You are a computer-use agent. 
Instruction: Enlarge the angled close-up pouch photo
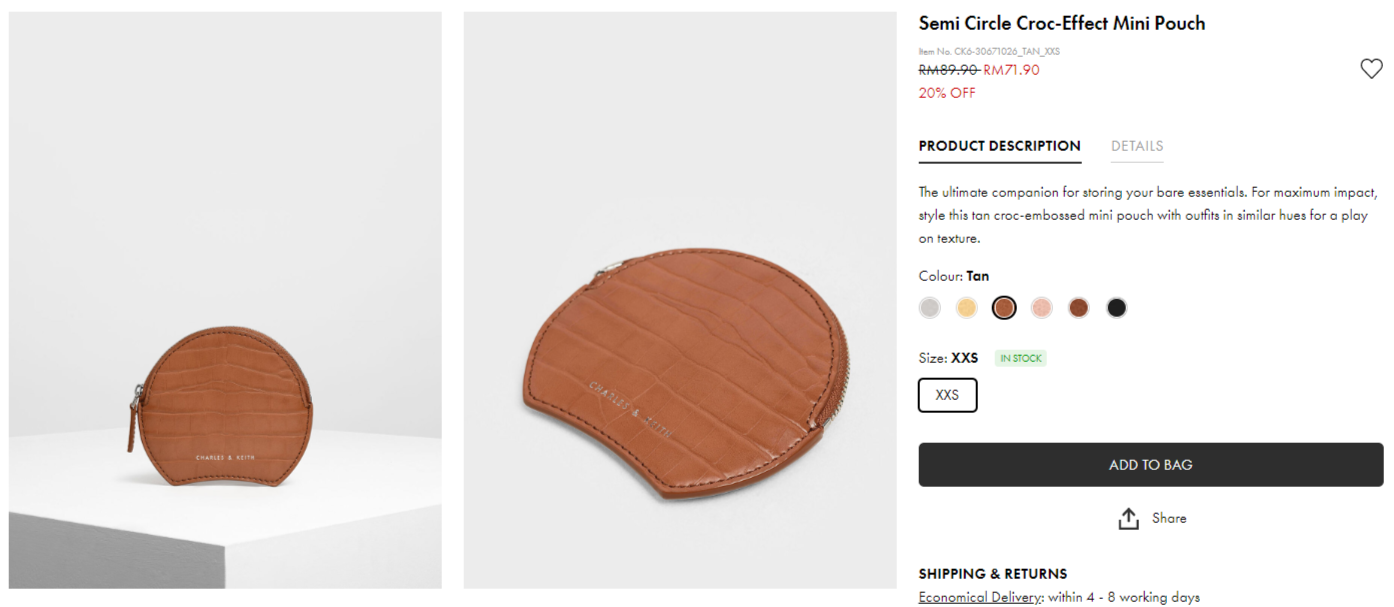pyautogui.click(x=680, y=300)
